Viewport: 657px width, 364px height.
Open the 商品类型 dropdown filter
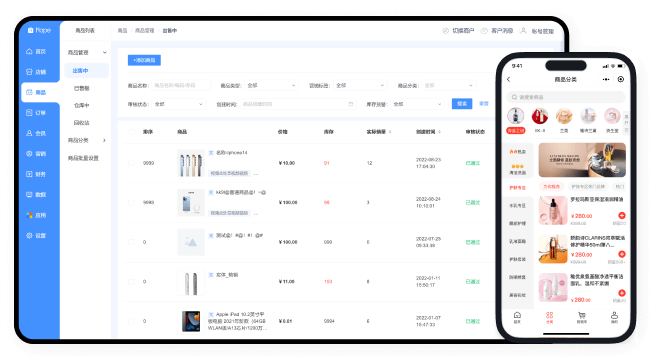click(x=271, y=85)
